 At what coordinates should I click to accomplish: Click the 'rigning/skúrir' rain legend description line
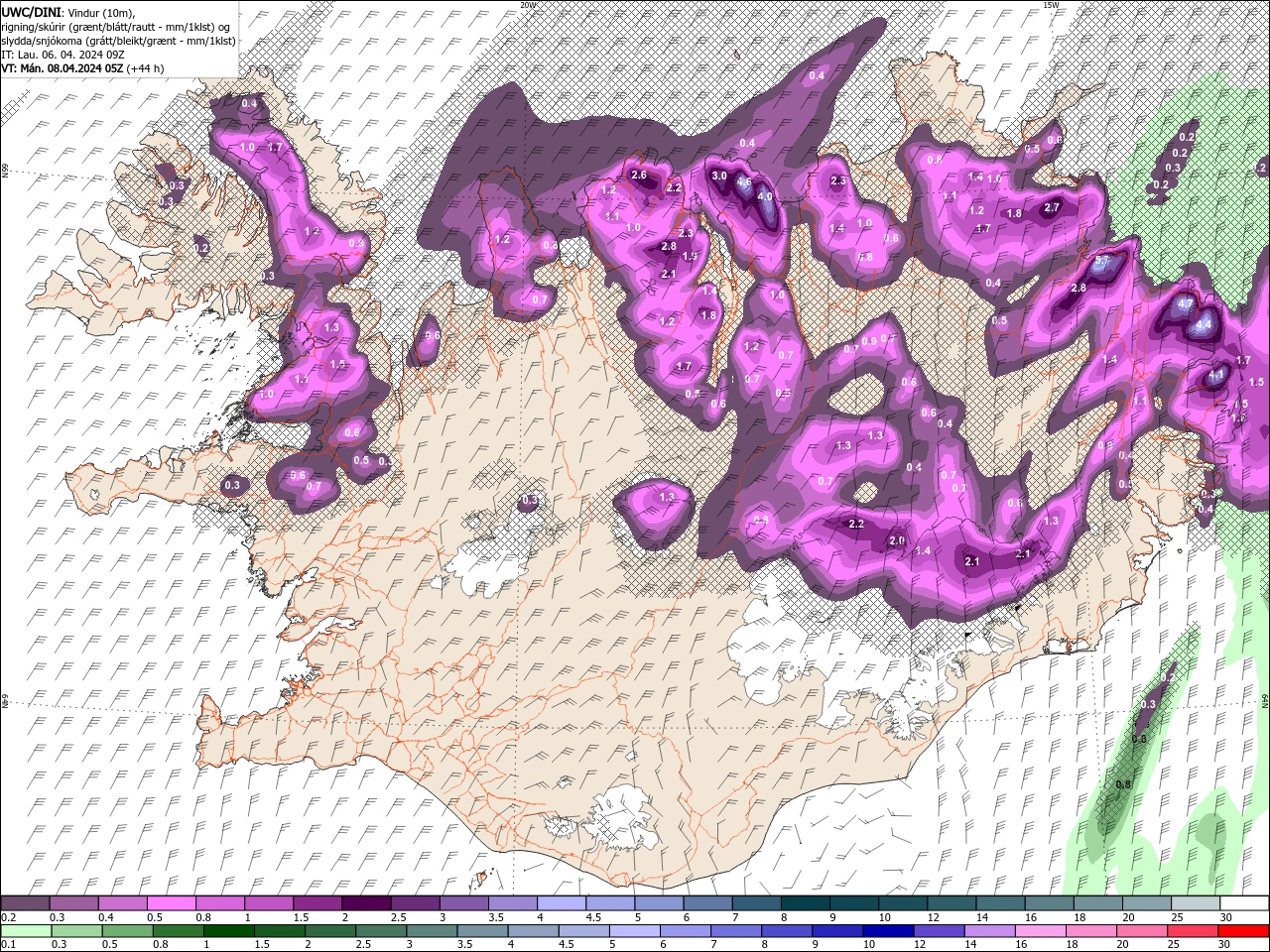click(x=116, y=26)
